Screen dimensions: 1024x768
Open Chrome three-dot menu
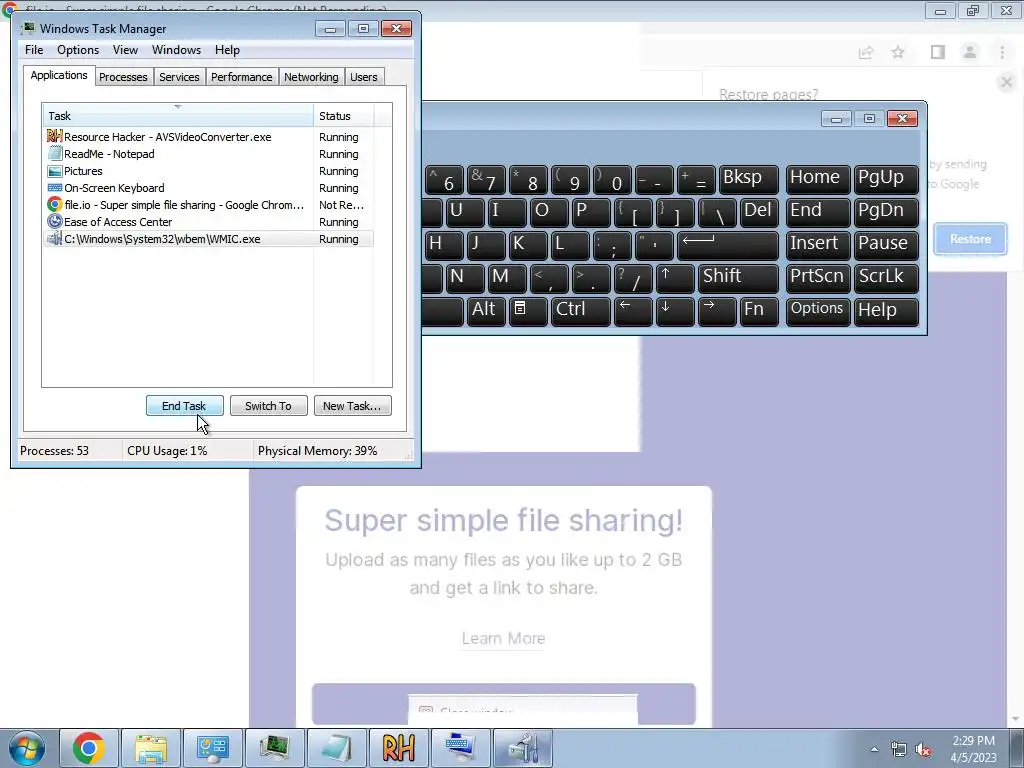[1002, 52]
